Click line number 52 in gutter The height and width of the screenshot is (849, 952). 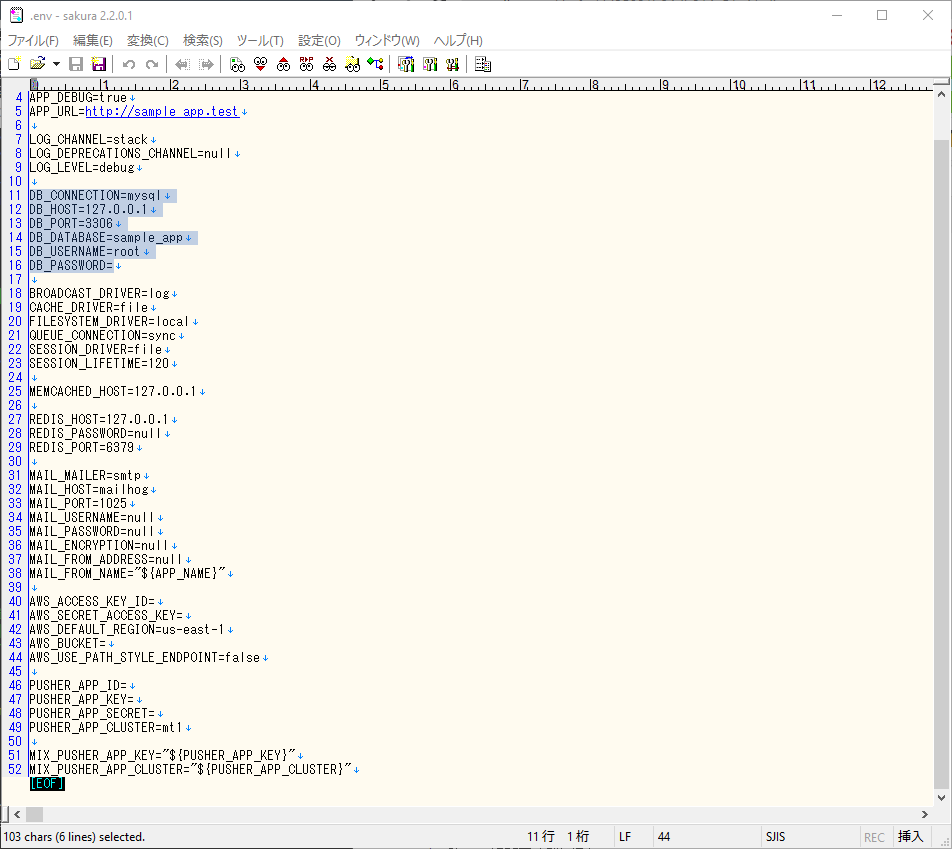point(15,769)
